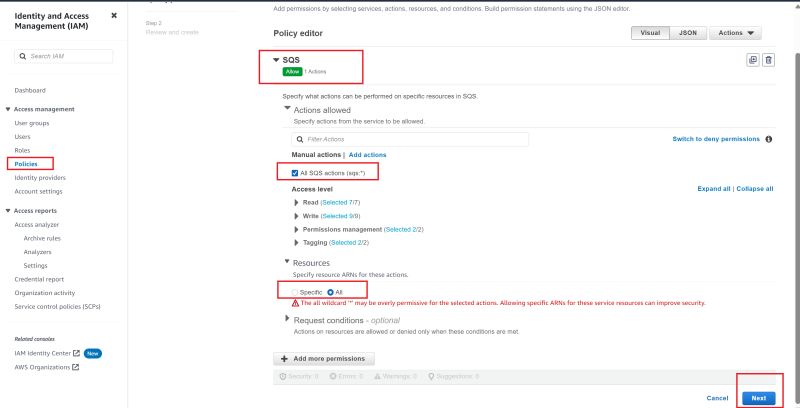Click the Allow effect badge
800x408 pixels.
pos(292,72)
